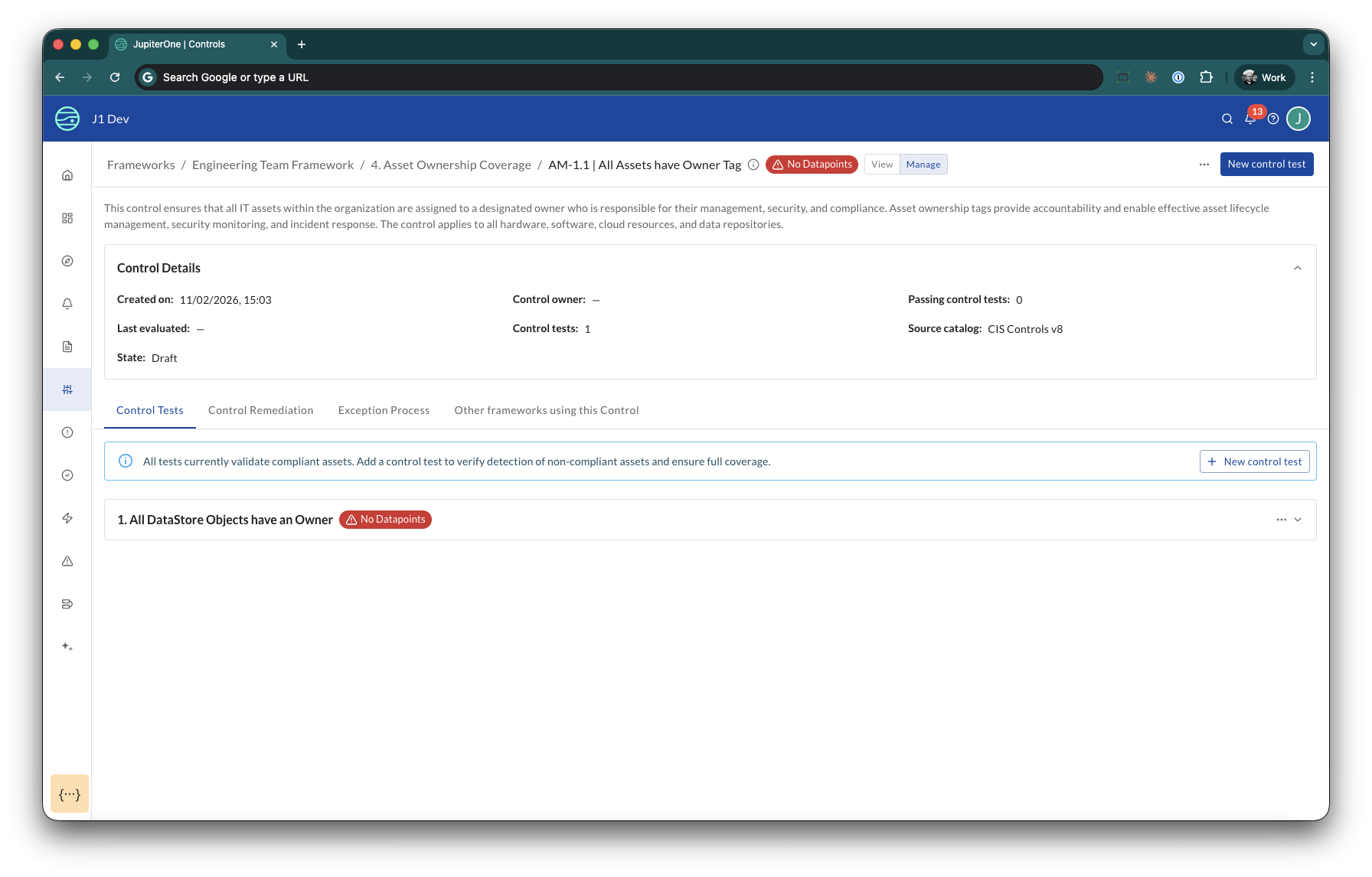Open the three-dot menu on test row
Viewport: 1372px width, 877px height.
tap(1281, 520)
